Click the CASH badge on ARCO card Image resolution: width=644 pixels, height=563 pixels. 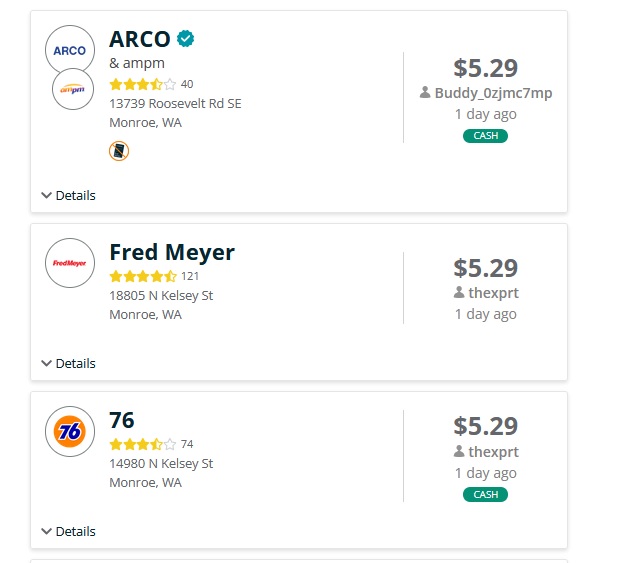(x=485, y=136)
